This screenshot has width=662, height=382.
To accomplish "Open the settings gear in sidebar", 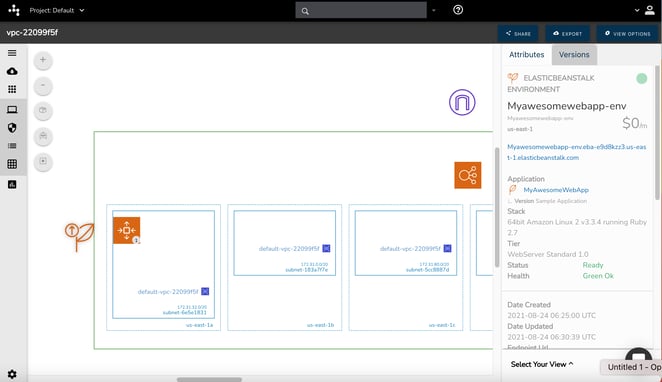I will point(12,374).
